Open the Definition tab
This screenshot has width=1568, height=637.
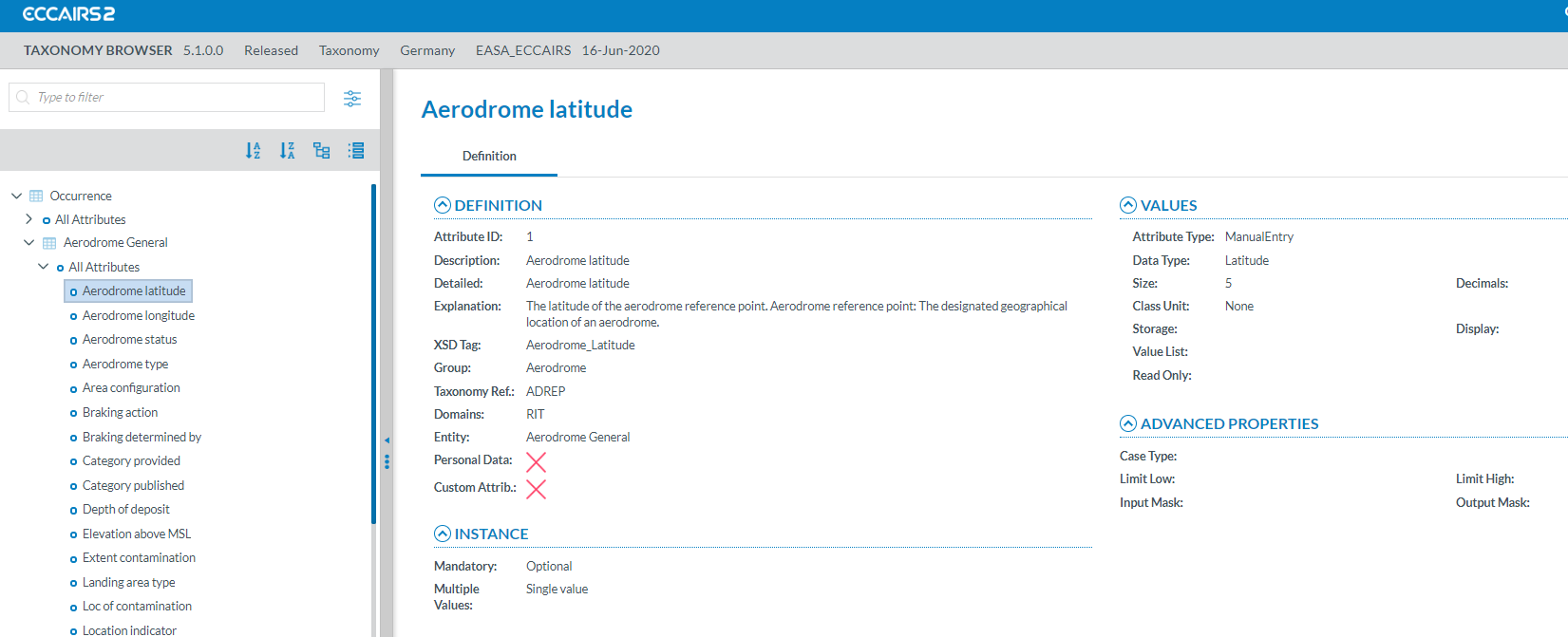tap(489, 156)
